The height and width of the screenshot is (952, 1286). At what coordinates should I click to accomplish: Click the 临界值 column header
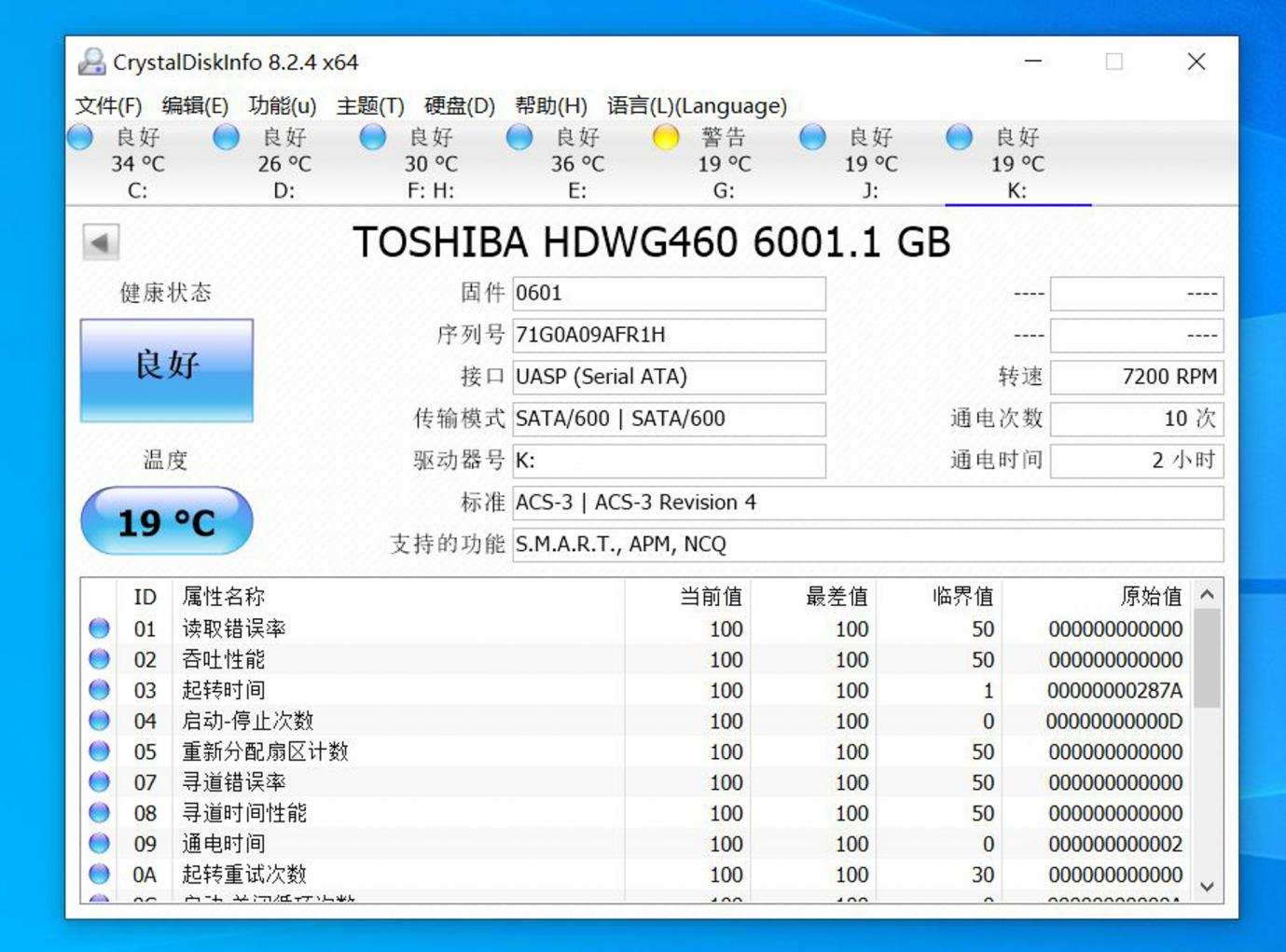pyautogui.click(x=963, y=597)
